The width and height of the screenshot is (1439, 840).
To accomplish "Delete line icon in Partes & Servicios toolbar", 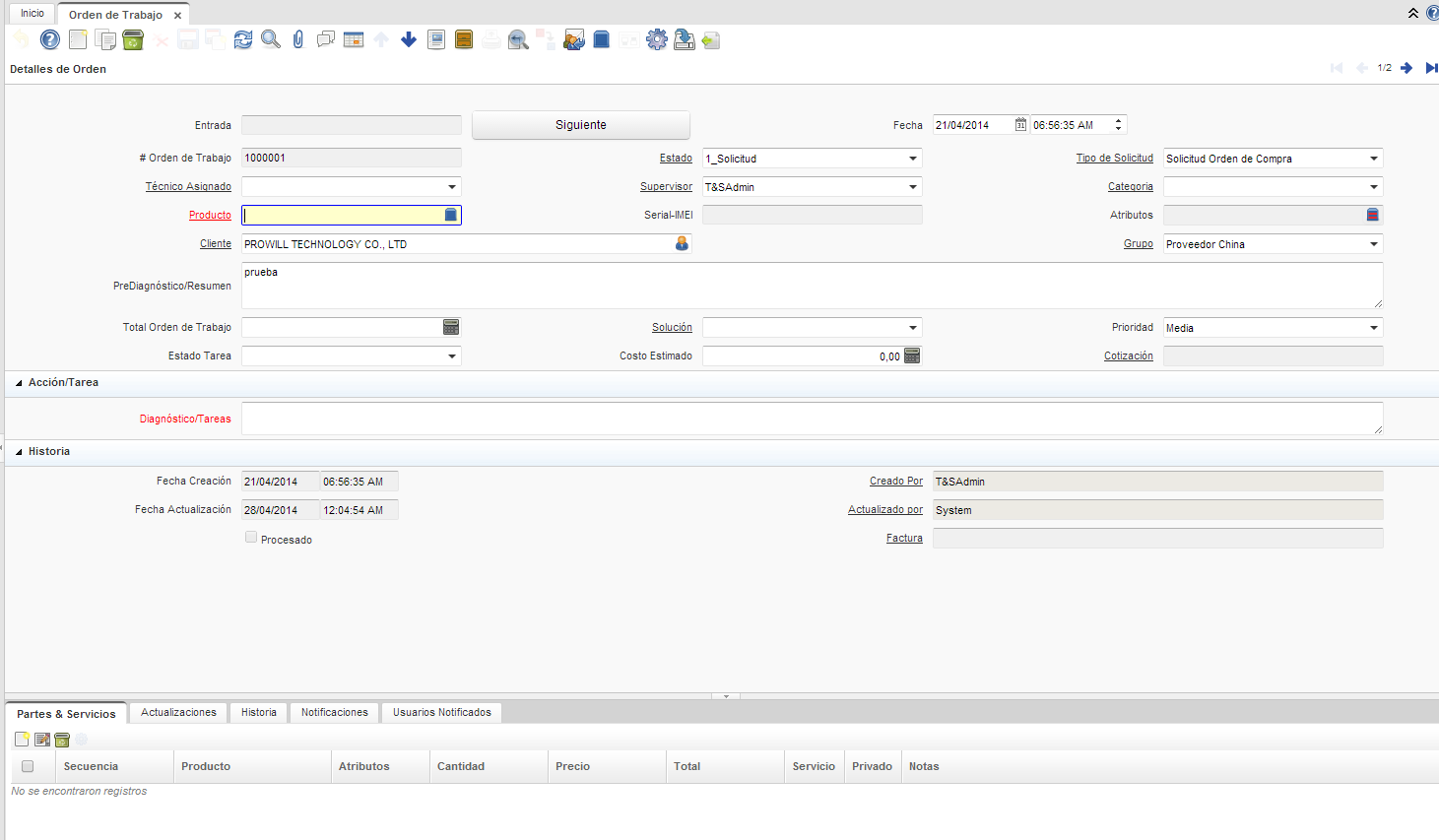I will 62,740.
